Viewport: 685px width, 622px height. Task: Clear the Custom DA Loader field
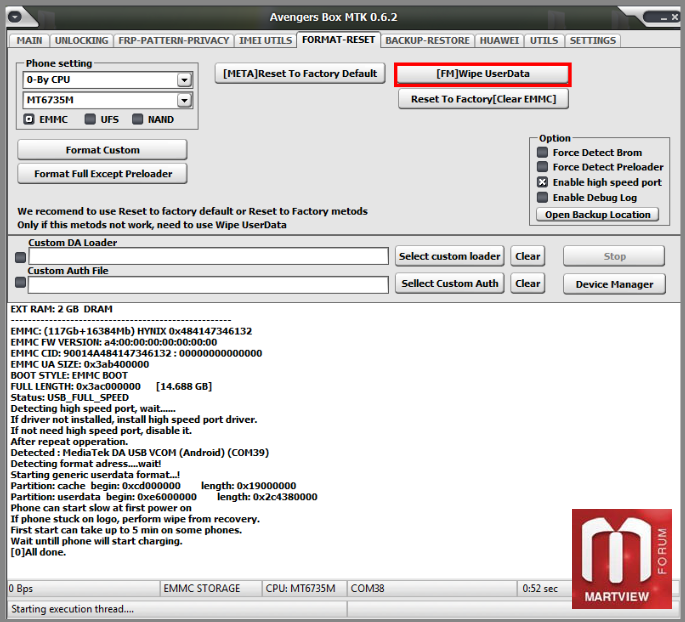[x=528, y=256]
